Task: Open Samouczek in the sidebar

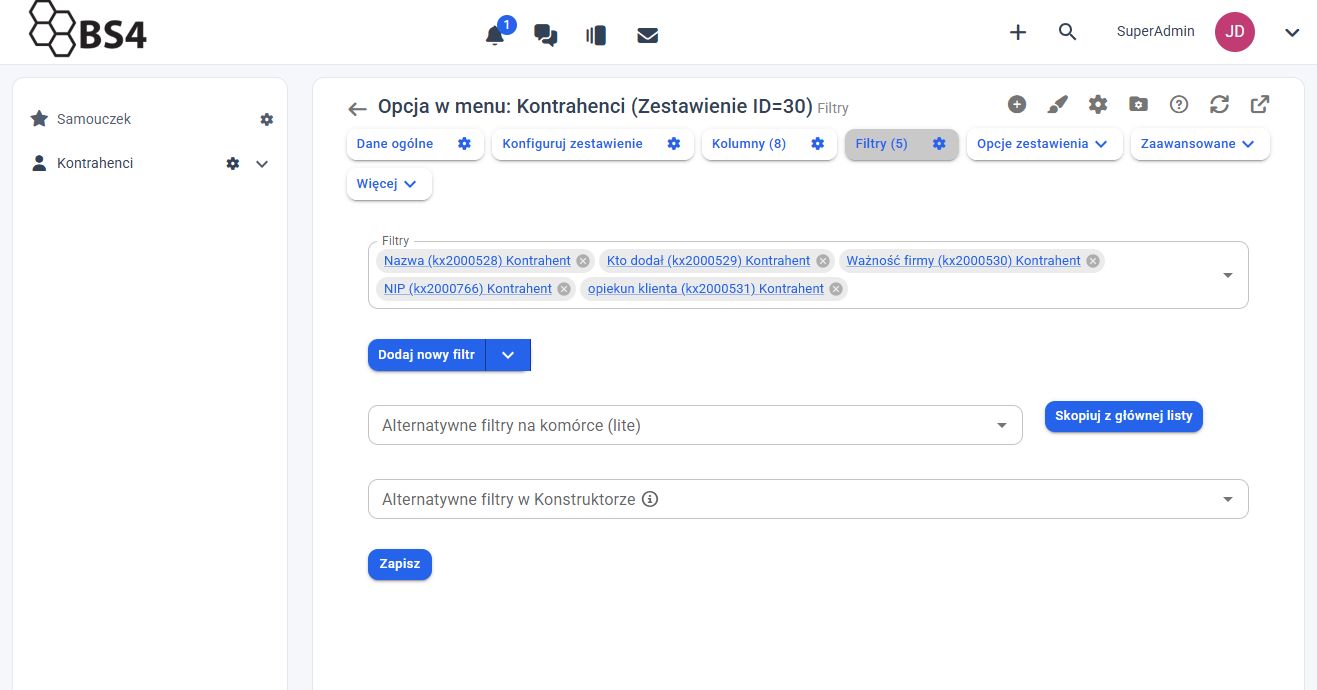Action: coord(94,119)
